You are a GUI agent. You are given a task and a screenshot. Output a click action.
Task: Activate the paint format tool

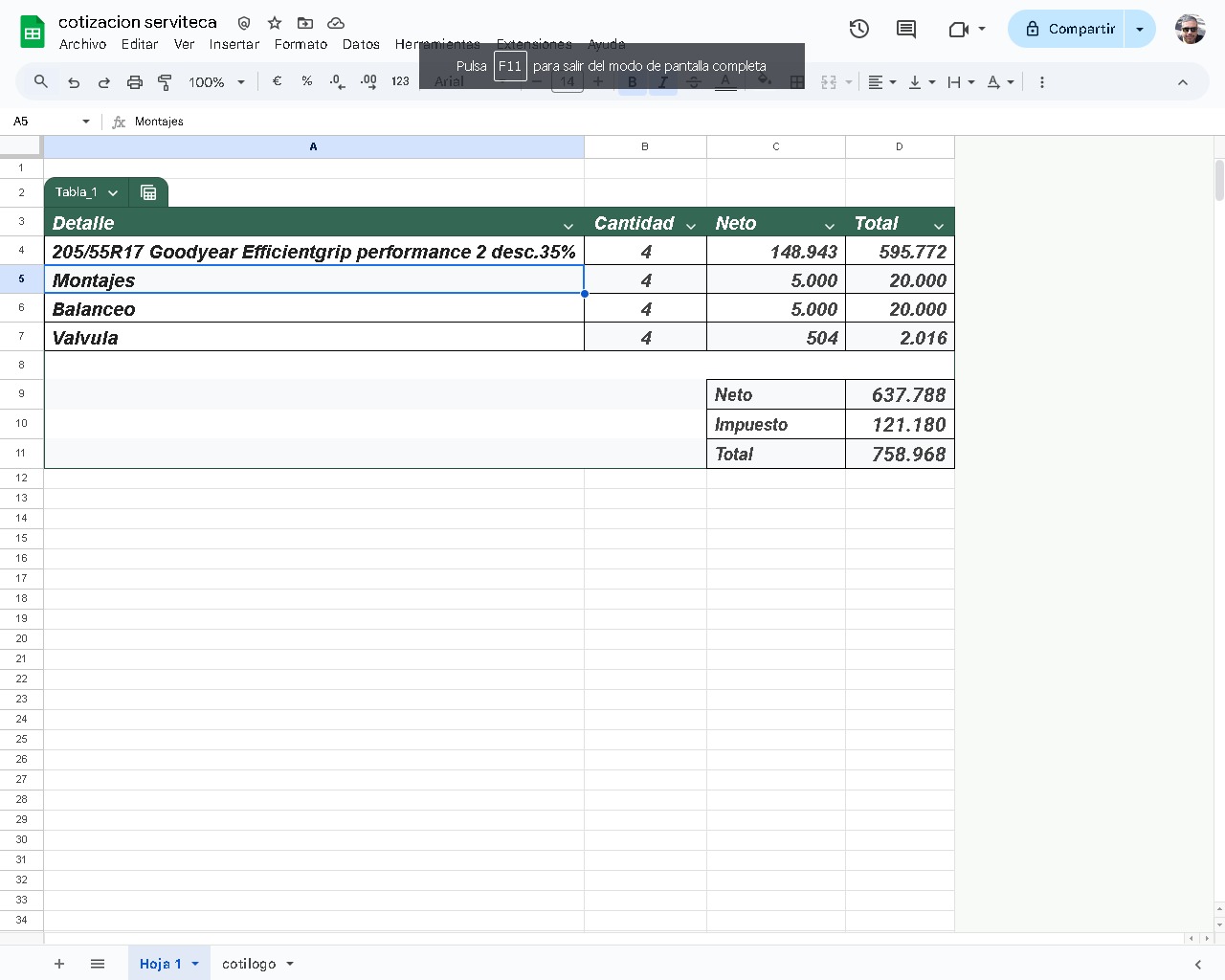click(165, 82)
